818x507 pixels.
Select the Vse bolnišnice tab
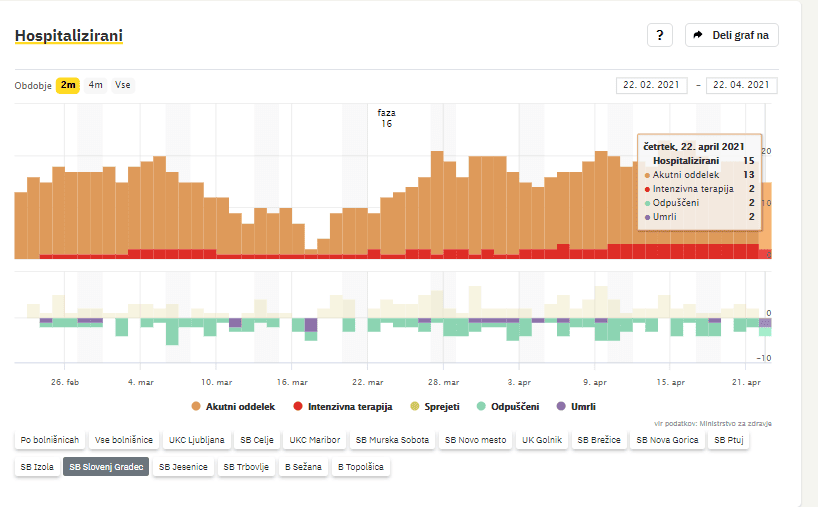point(124,440)
